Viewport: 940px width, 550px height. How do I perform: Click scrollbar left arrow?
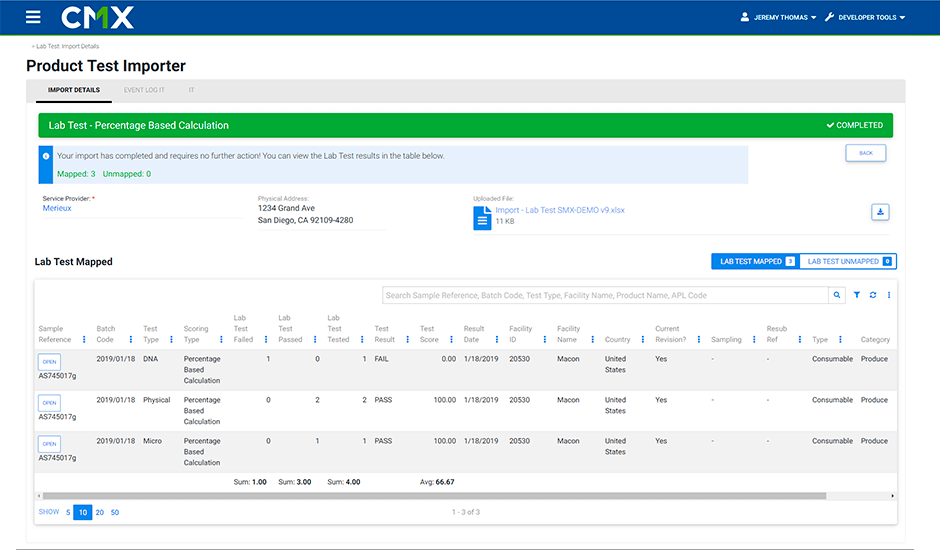40,496
